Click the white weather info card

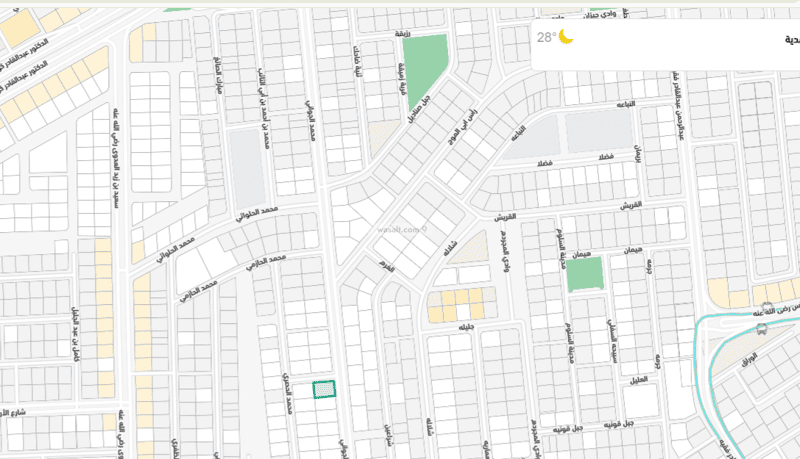click(x=665, y=44)
